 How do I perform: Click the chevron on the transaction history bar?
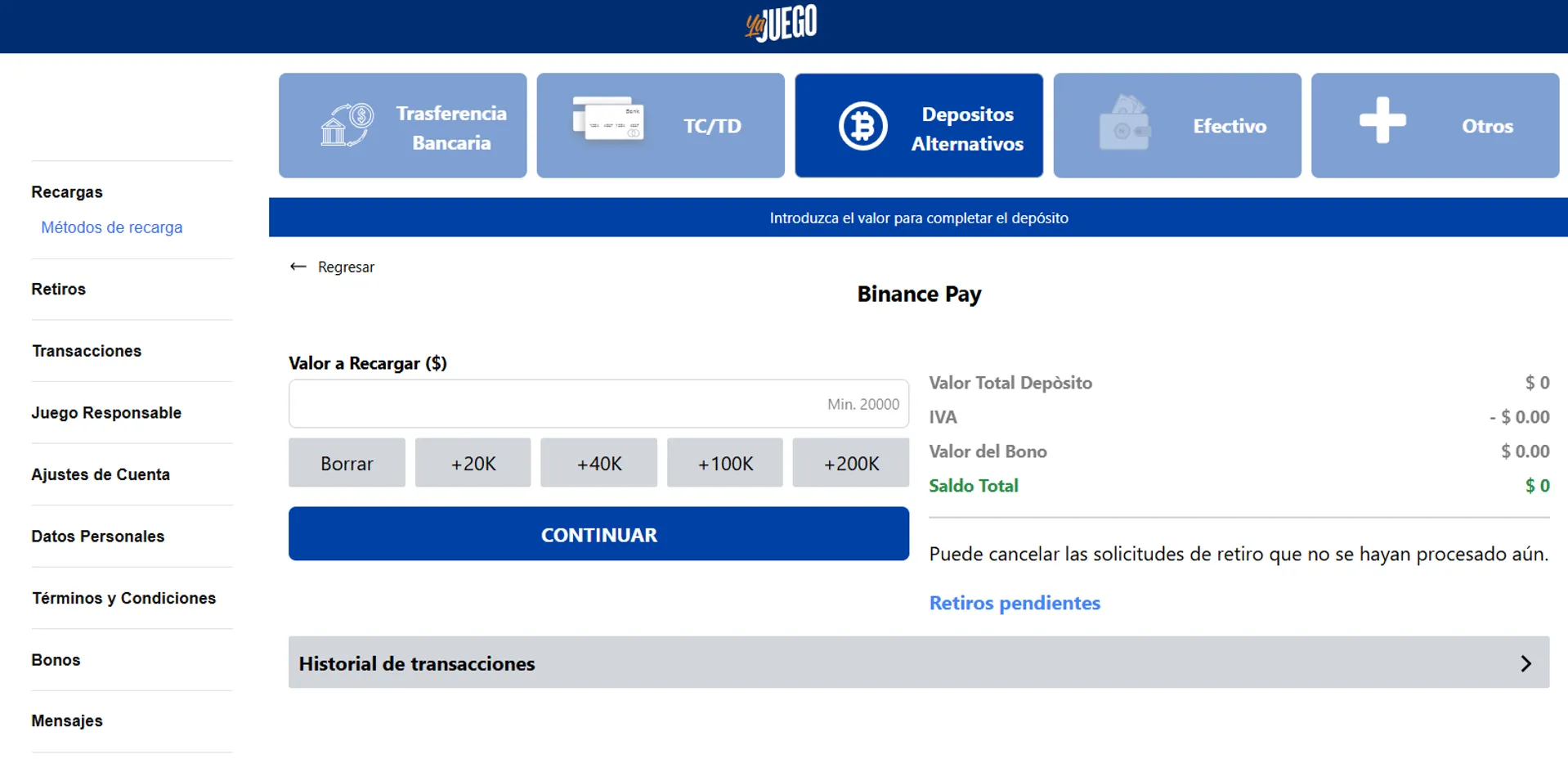[x=1524, y=662]
